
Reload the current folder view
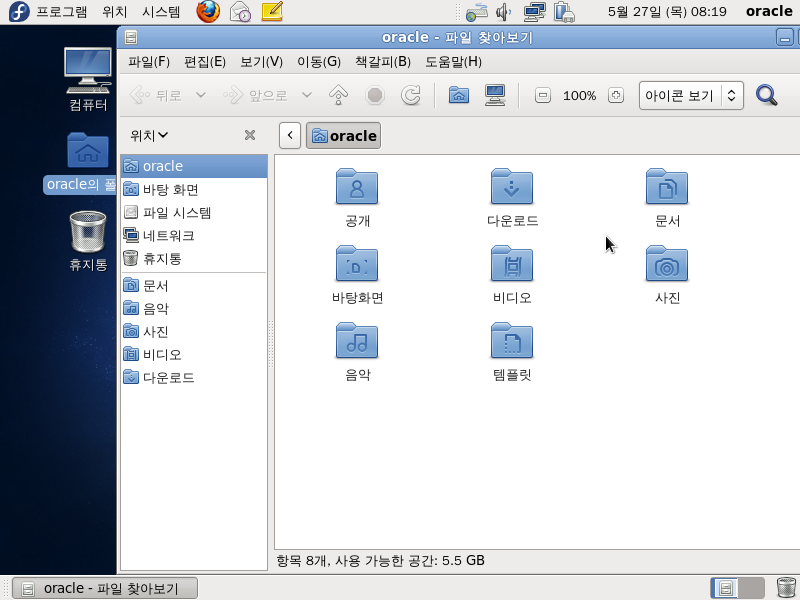coord(410,95)
